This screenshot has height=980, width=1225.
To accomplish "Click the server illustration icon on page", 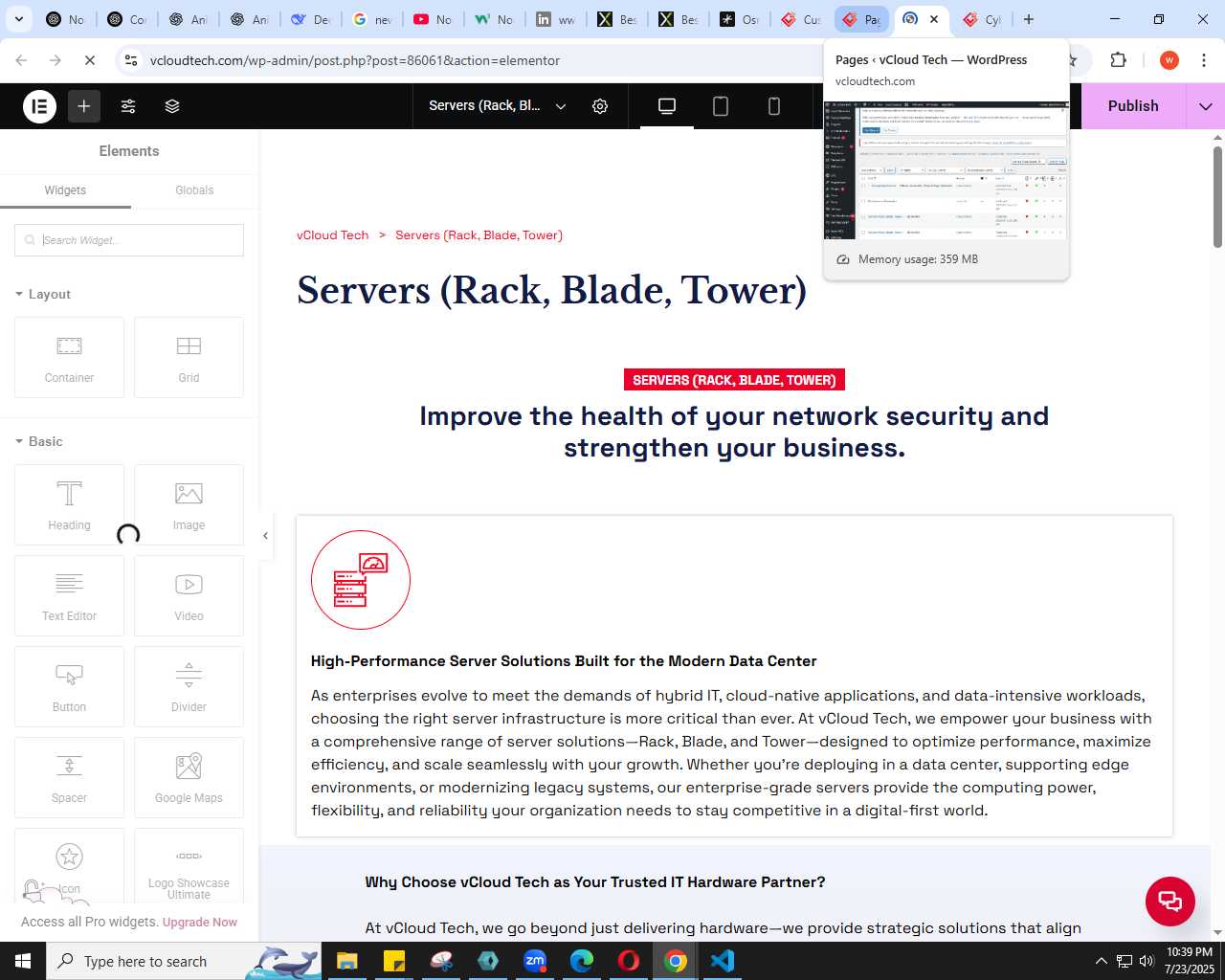I will click(361, 580).
